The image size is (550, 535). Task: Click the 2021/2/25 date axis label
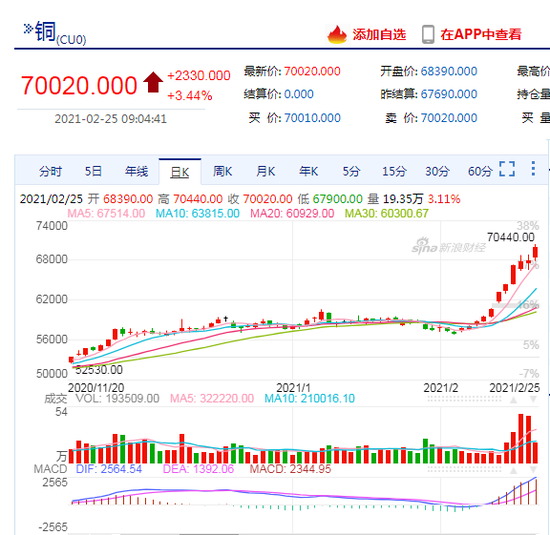[515, 388]
